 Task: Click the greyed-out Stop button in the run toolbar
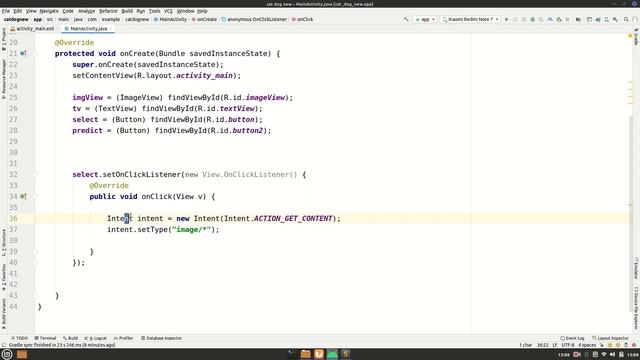567,19
